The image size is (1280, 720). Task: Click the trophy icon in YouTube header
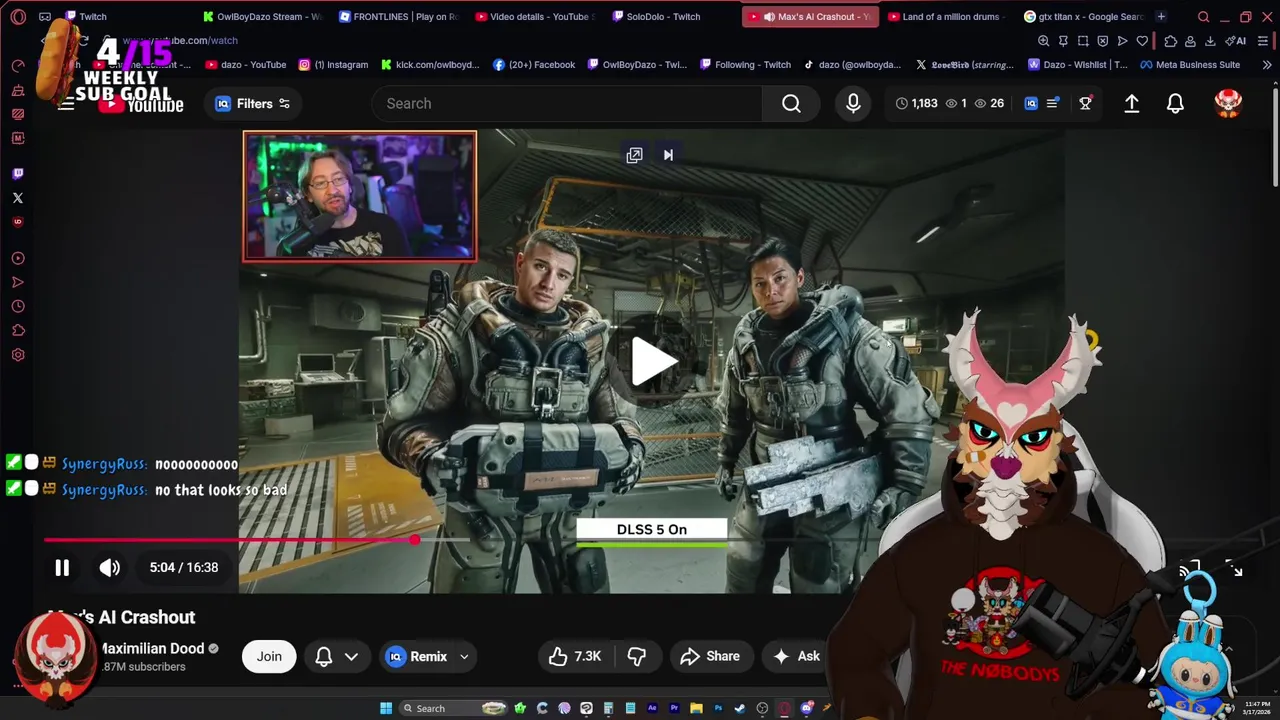1085,103
